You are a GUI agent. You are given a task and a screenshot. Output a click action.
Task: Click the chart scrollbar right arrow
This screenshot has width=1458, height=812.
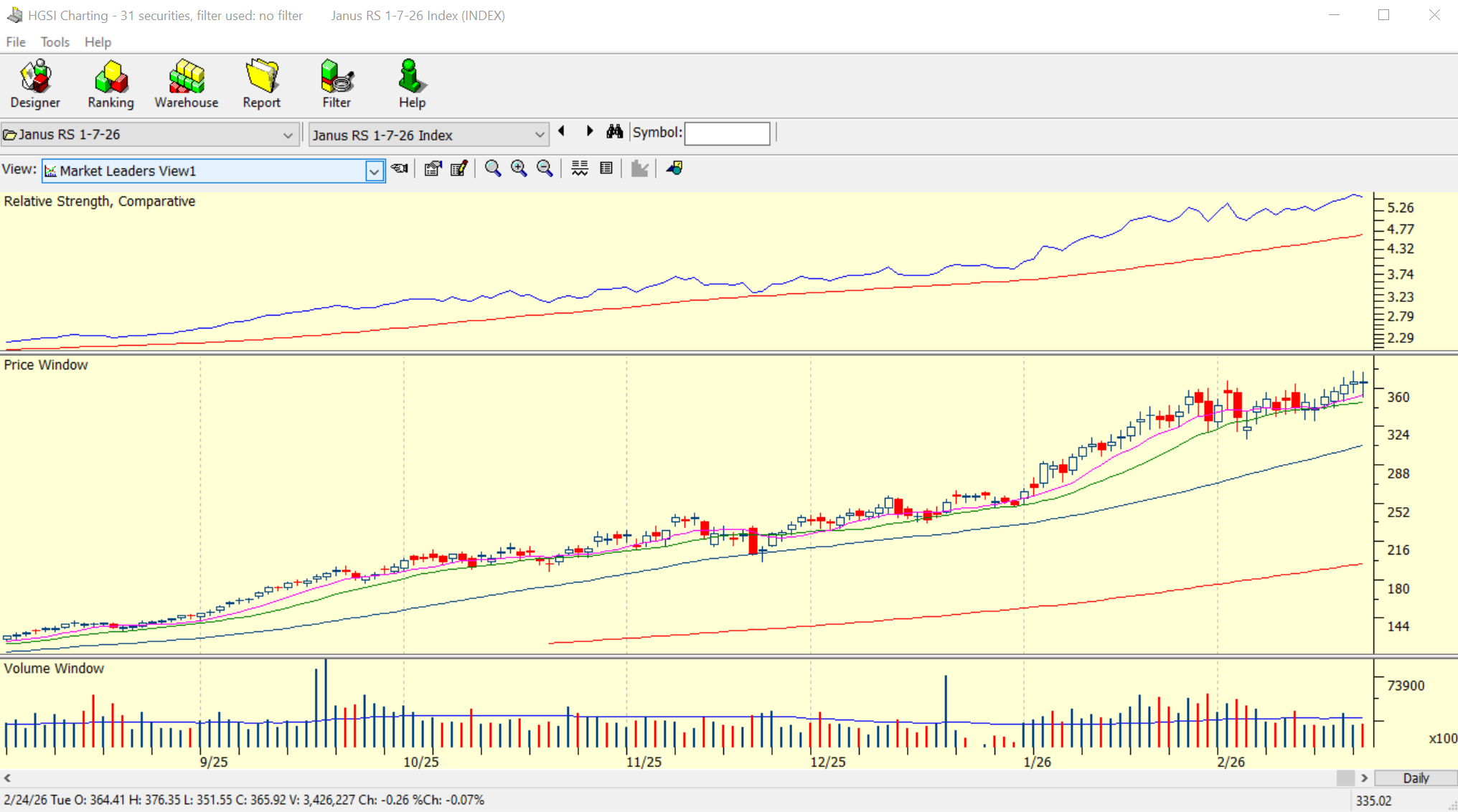[x=1364, y=778]
